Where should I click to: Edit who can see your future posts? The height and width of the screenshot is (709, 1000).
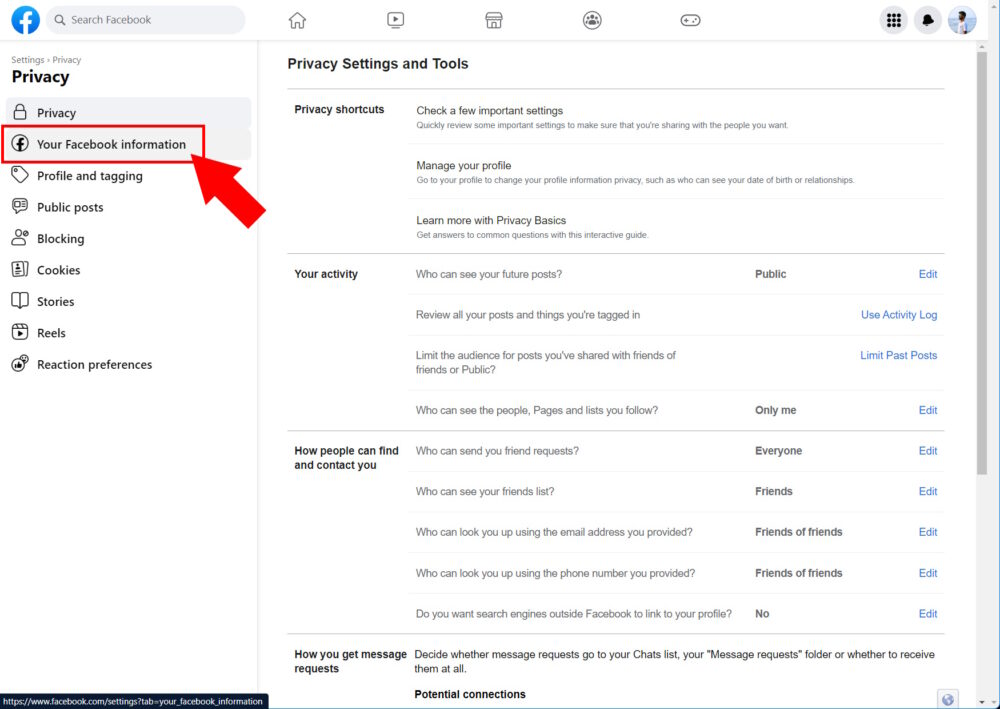(x=927, y=274)
